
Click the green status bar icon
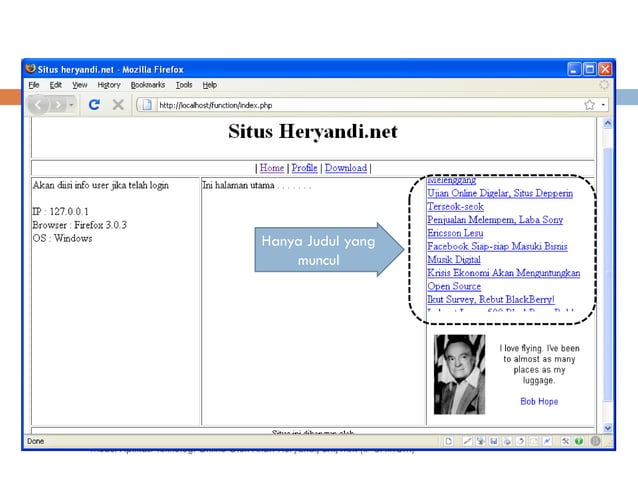(x=579, y=441)
